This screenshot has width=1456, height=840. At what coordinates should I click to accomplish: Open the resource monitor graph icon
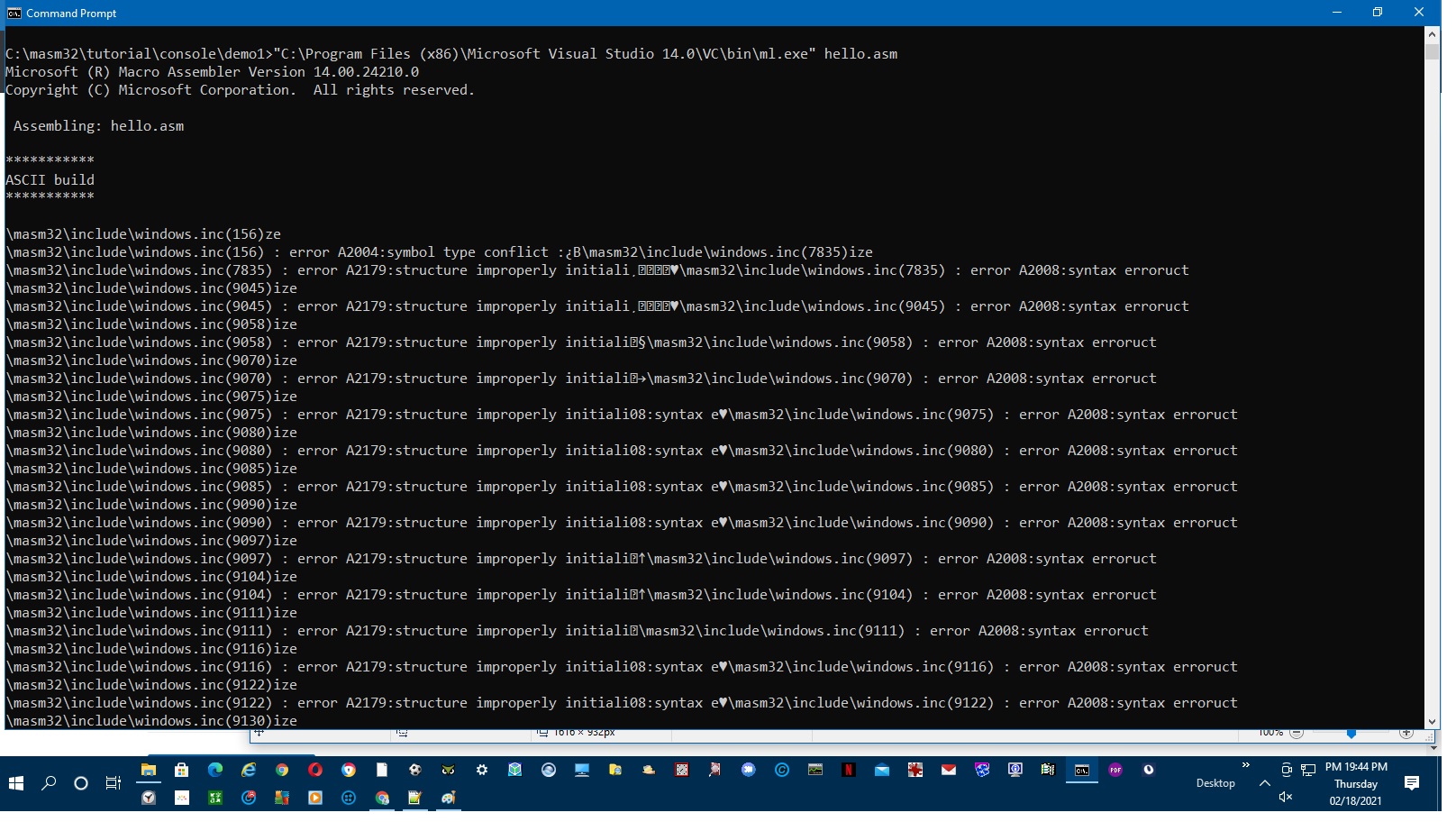point(815,770)
